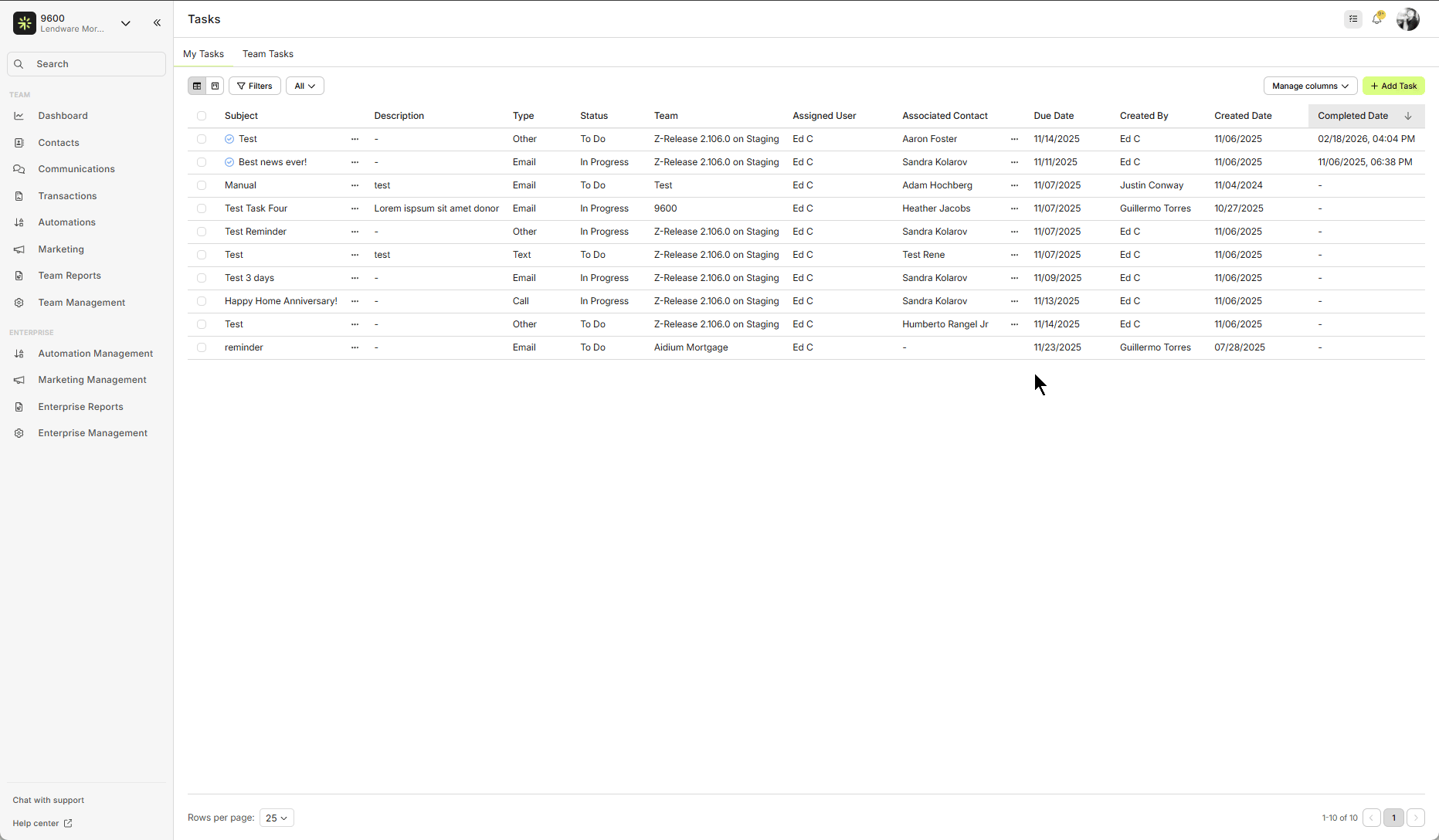Check the select-all tasks checkbox
The width and height of the screenshot is (1439, 840).
202,116
